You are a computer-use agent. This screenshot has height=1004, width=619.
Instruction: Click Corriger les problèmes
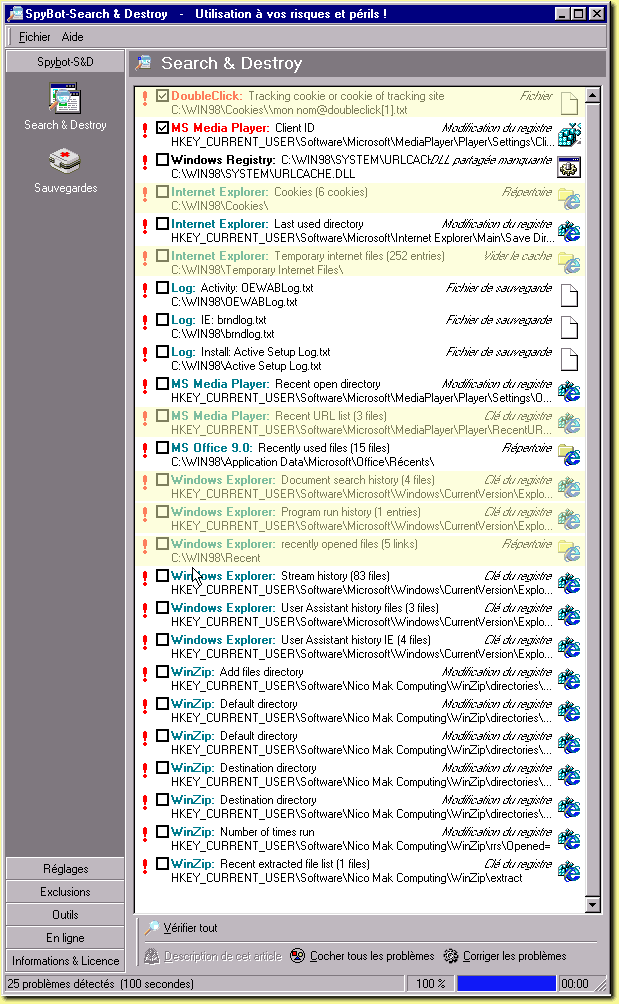506,956
